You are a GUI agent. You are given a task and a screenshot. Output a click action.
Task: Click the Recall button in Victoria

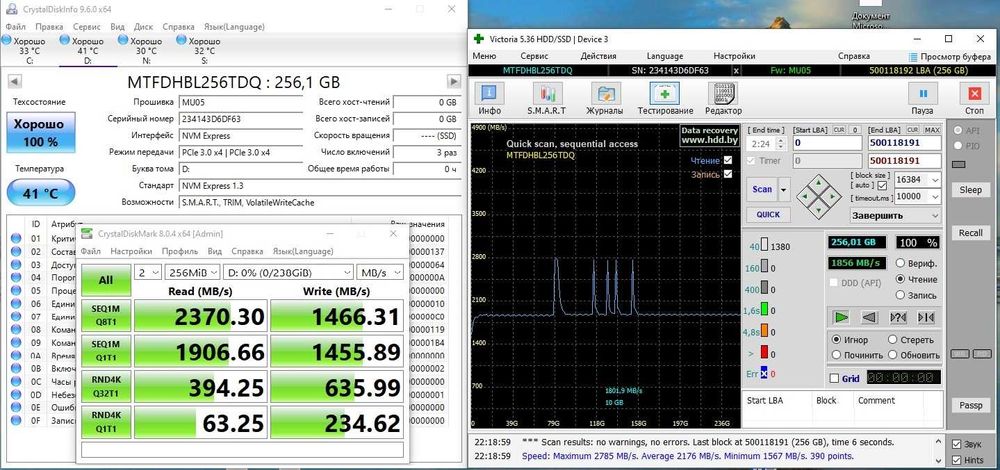click(x=970, y=233)
